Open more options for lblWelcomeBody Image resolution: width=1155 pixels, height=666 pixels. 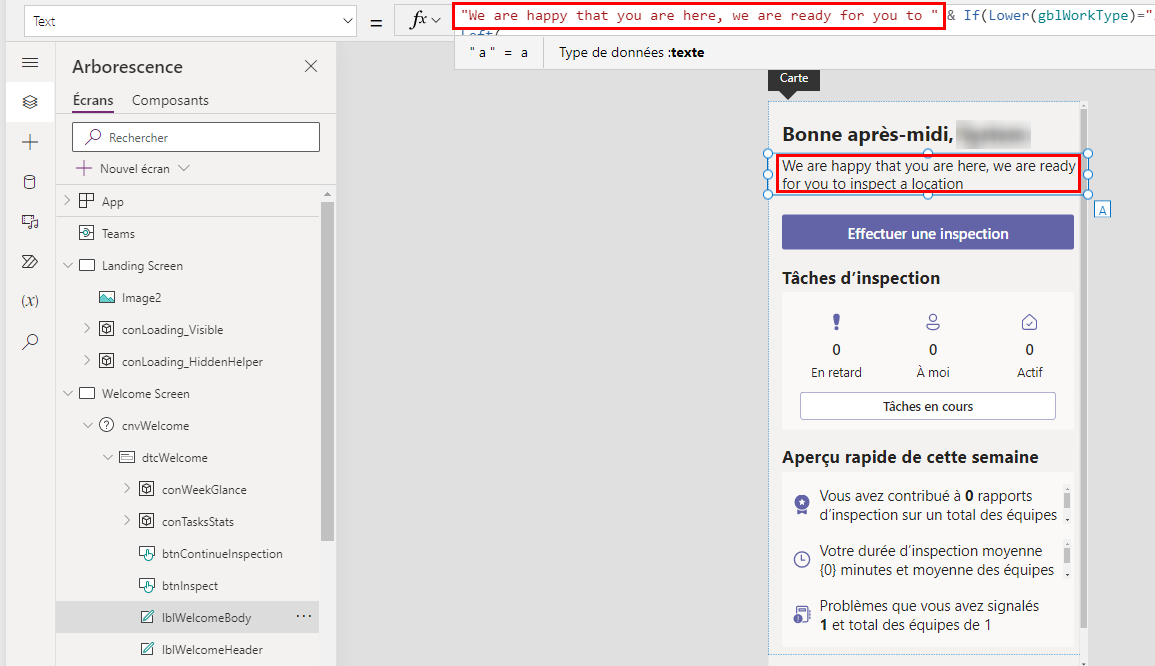303,617
